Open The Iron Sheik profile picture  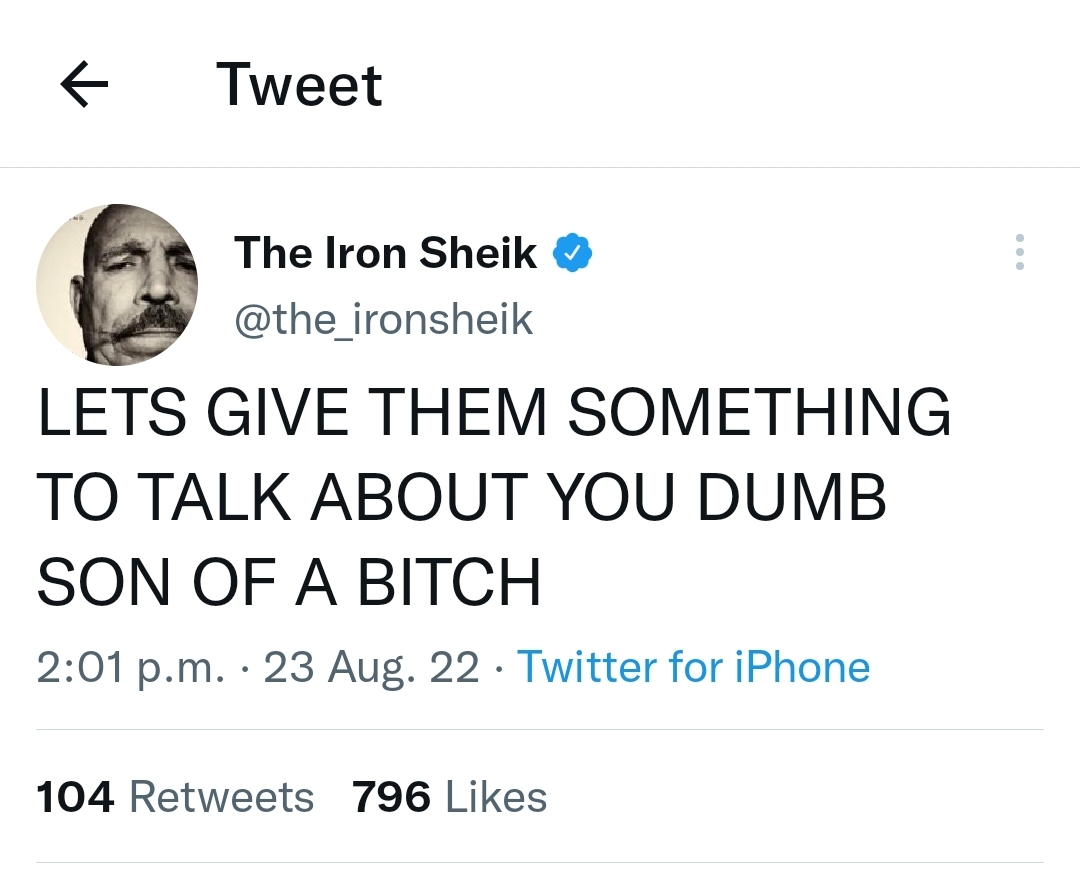[117, 285]
